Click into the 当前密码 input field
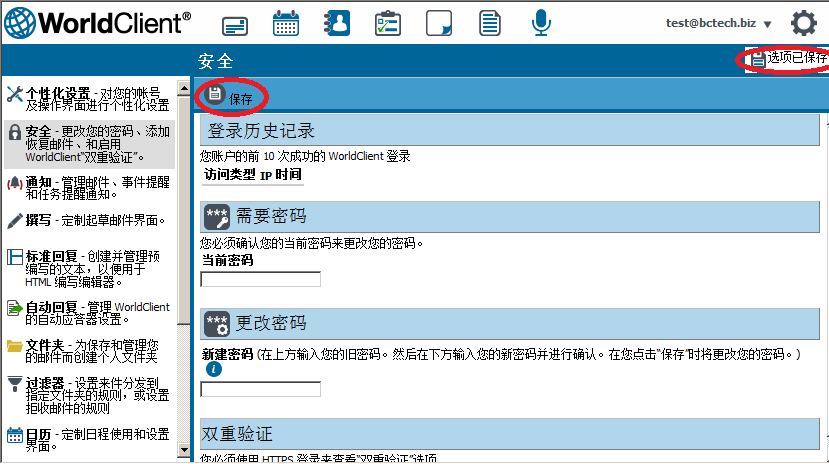 (x=261, y=279)
